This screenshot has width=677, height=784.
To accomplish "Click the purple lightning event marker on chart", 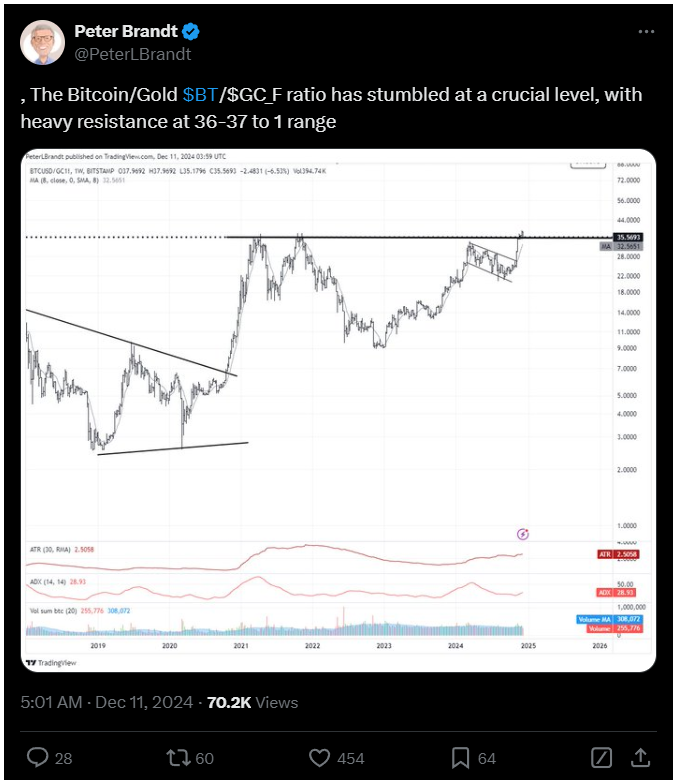I will click(522, 534).
